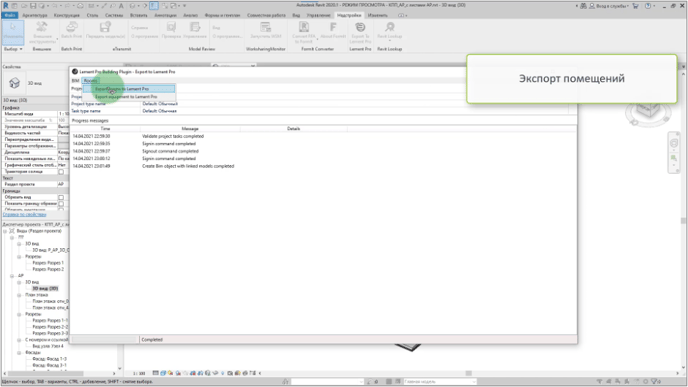This screenshot has height=387, width=688.
Task: Collapse the Фасады tree node
Action: point(19,352)
